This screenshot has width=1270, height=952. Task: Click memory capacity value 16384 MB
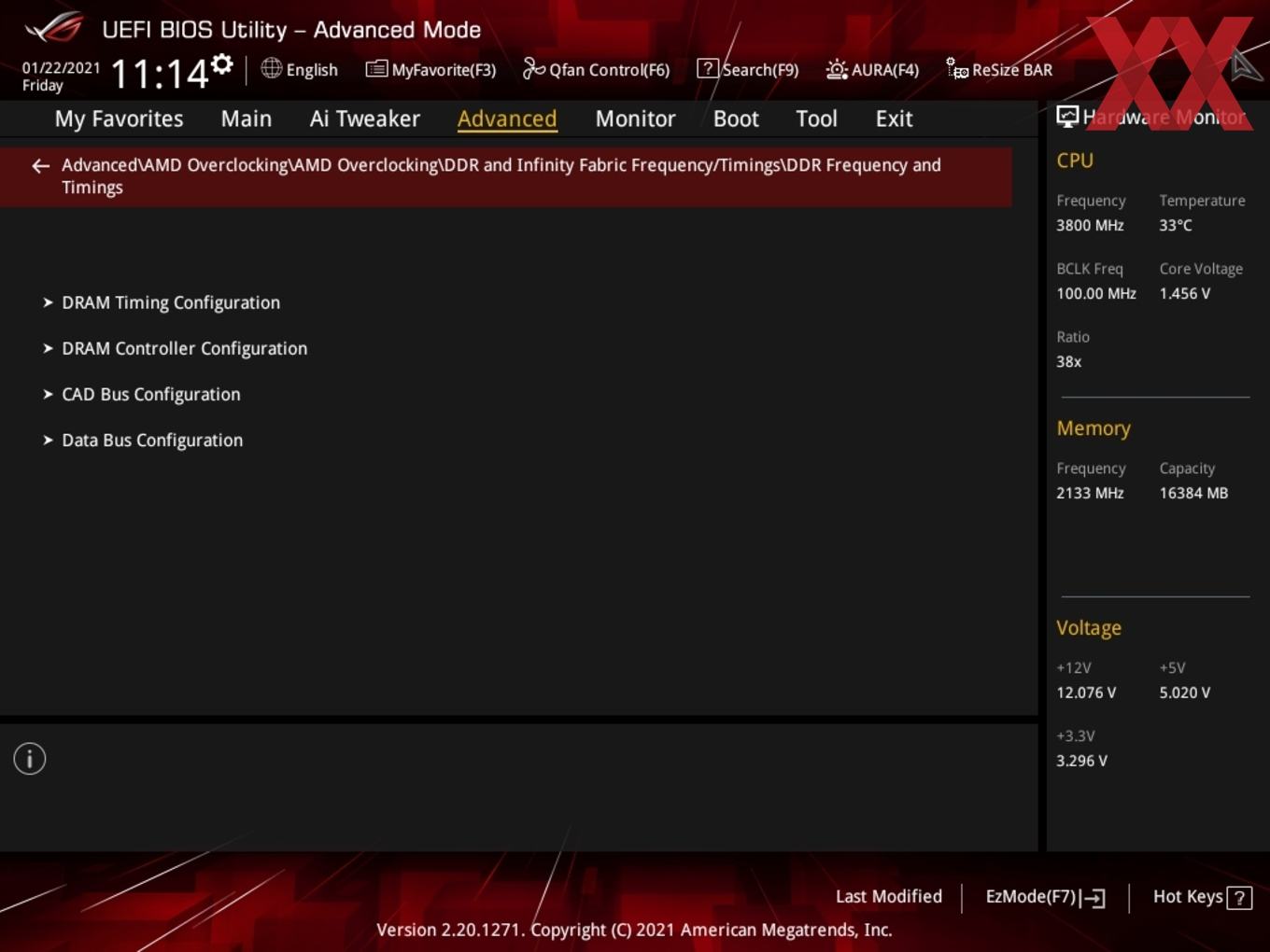pos(1193,493)
